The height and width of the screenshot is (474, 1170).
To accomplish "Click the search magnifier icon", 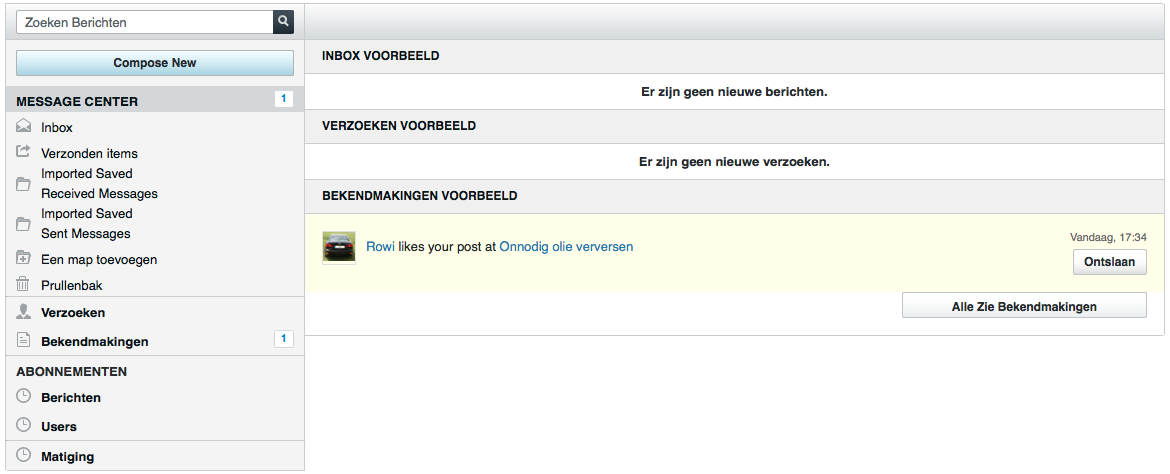I will pyautogui.click(x=283, y=21).
